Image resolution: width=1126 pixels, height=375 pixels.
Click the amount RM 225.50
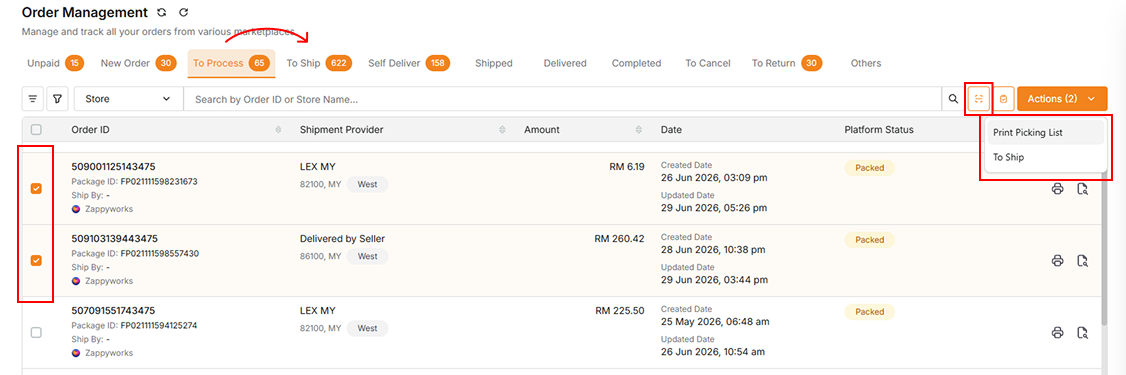coord(620,310)
